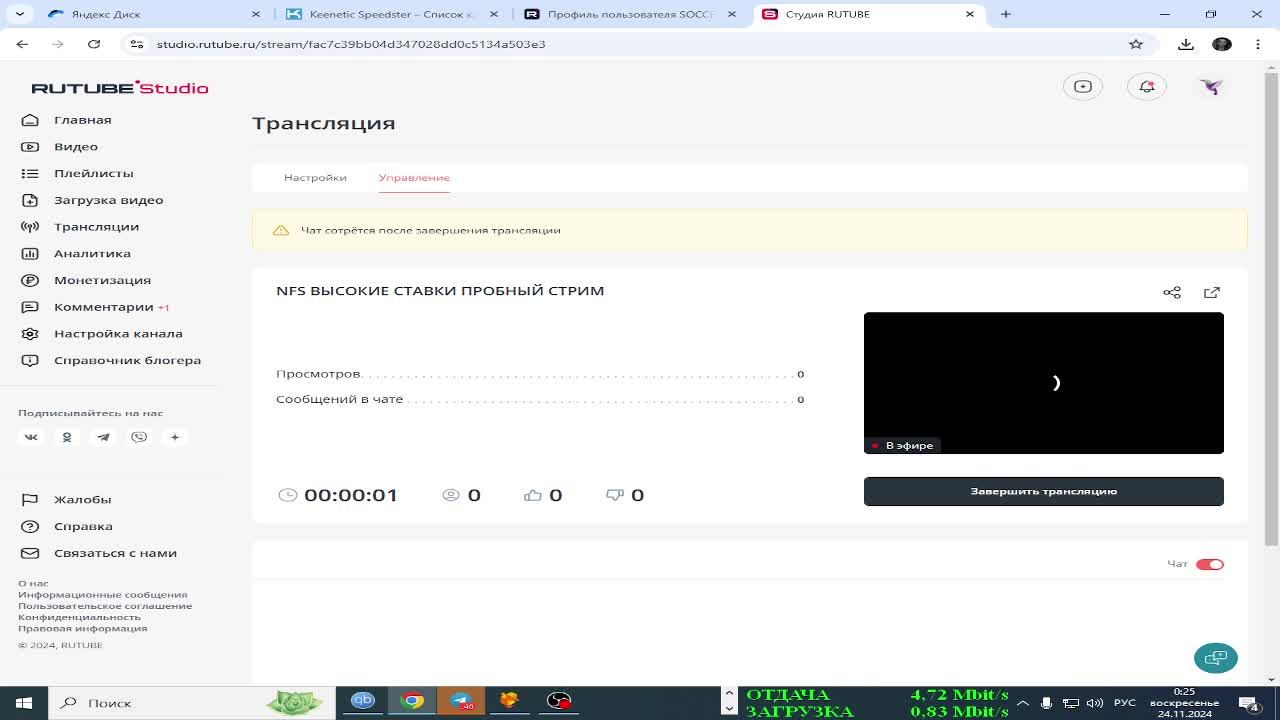Click the Telegram social icon

(103, 437)
